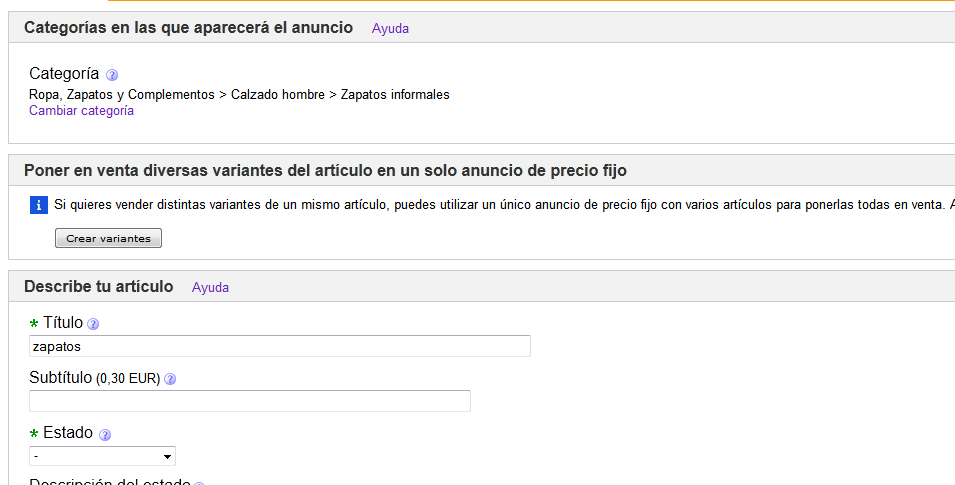Click the Cambiar categoría link

point(82,110)
